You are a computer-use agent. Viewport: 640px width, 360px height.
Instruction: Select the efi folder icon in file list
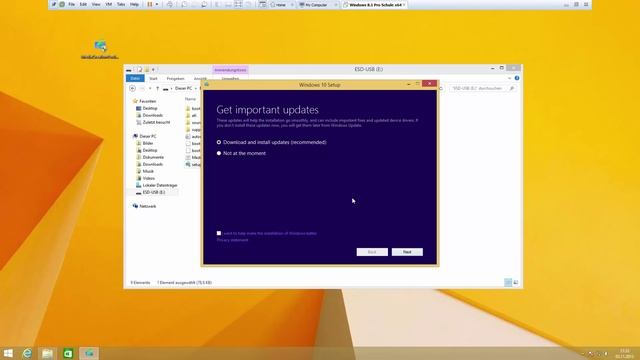click(x=188, y=116)
